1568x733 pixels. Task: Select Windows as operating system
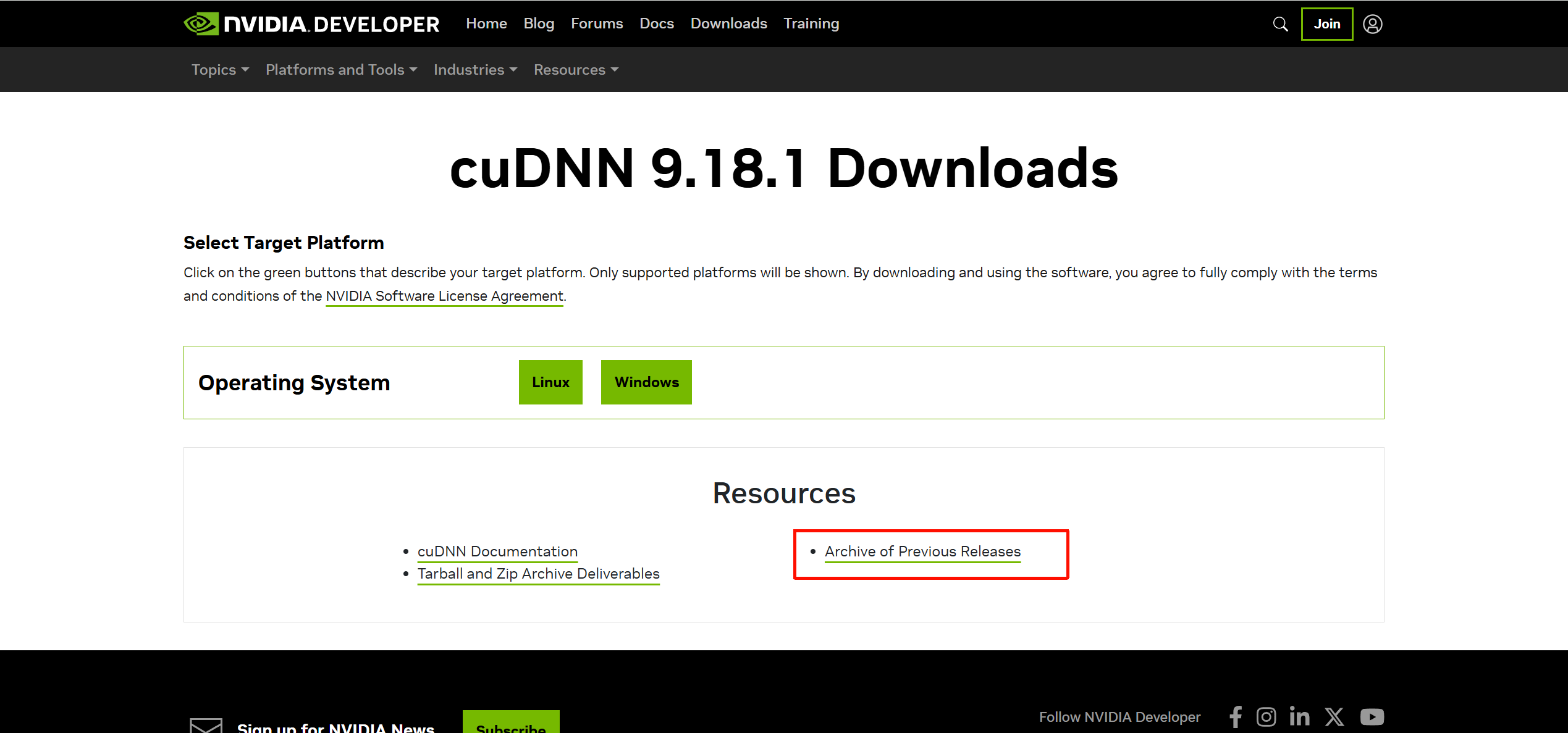click(646, 382)
